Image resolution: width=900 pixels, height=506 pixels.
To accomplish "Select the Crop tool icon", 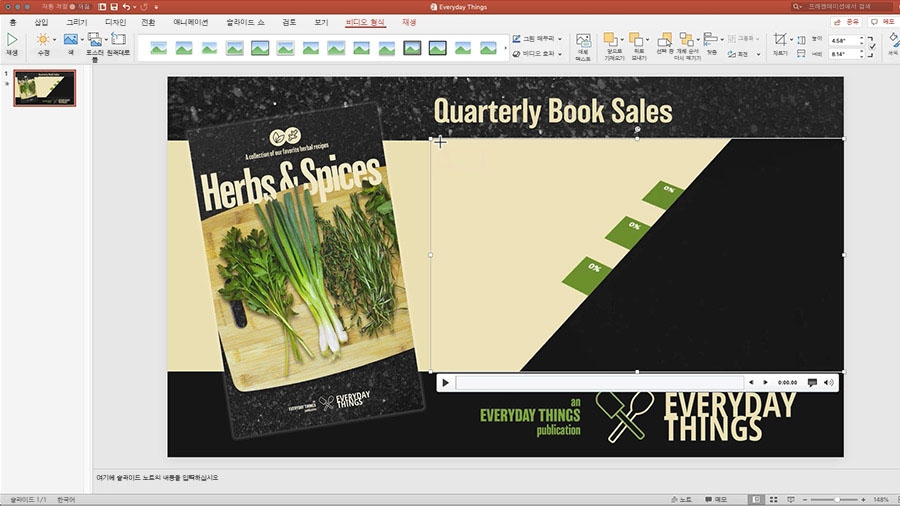I will pos(779,40).
